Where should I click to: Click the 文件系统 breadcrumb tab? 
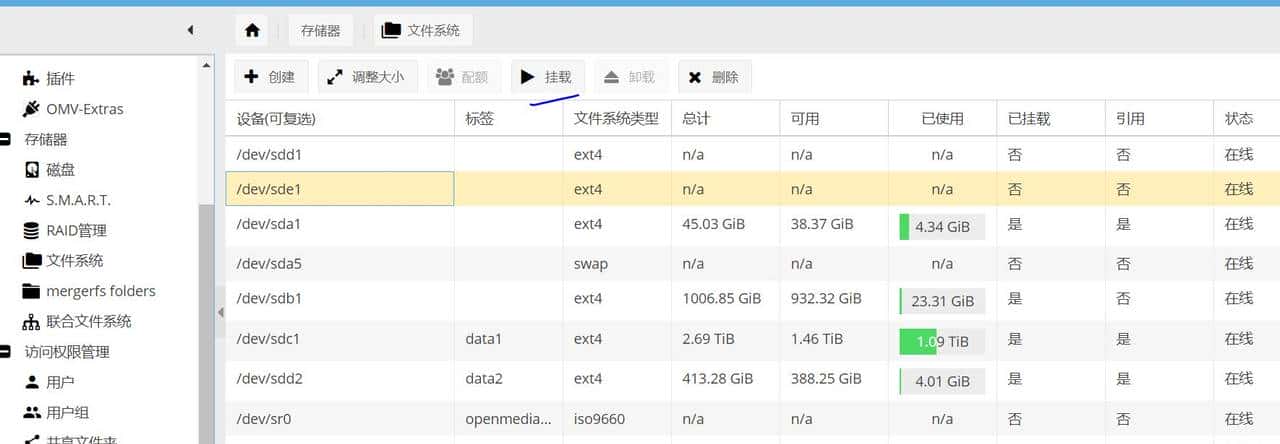(x=422, y=30)
